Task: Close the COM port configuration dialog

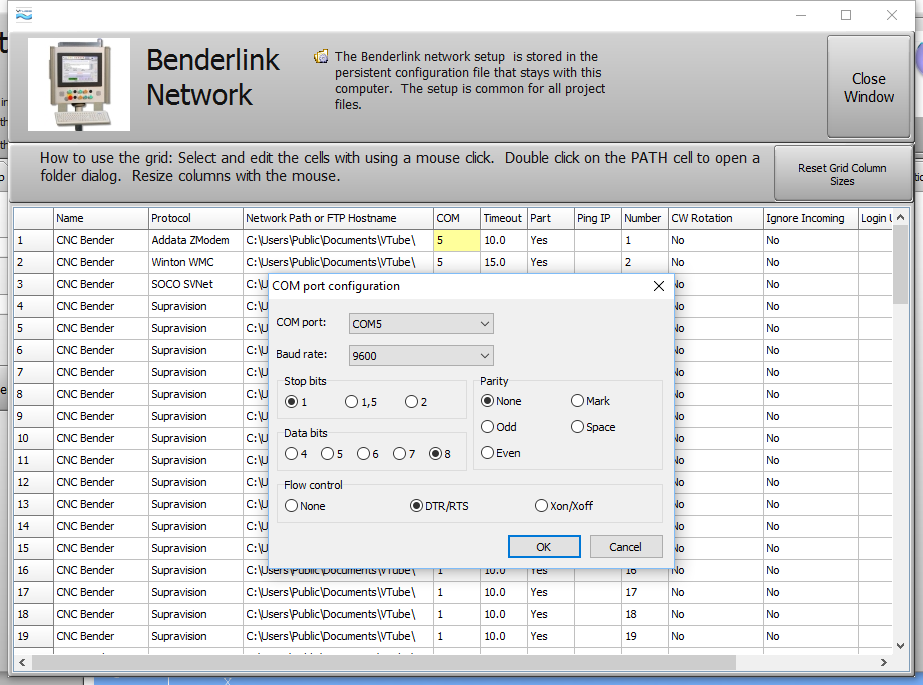Action: point(658,286)
